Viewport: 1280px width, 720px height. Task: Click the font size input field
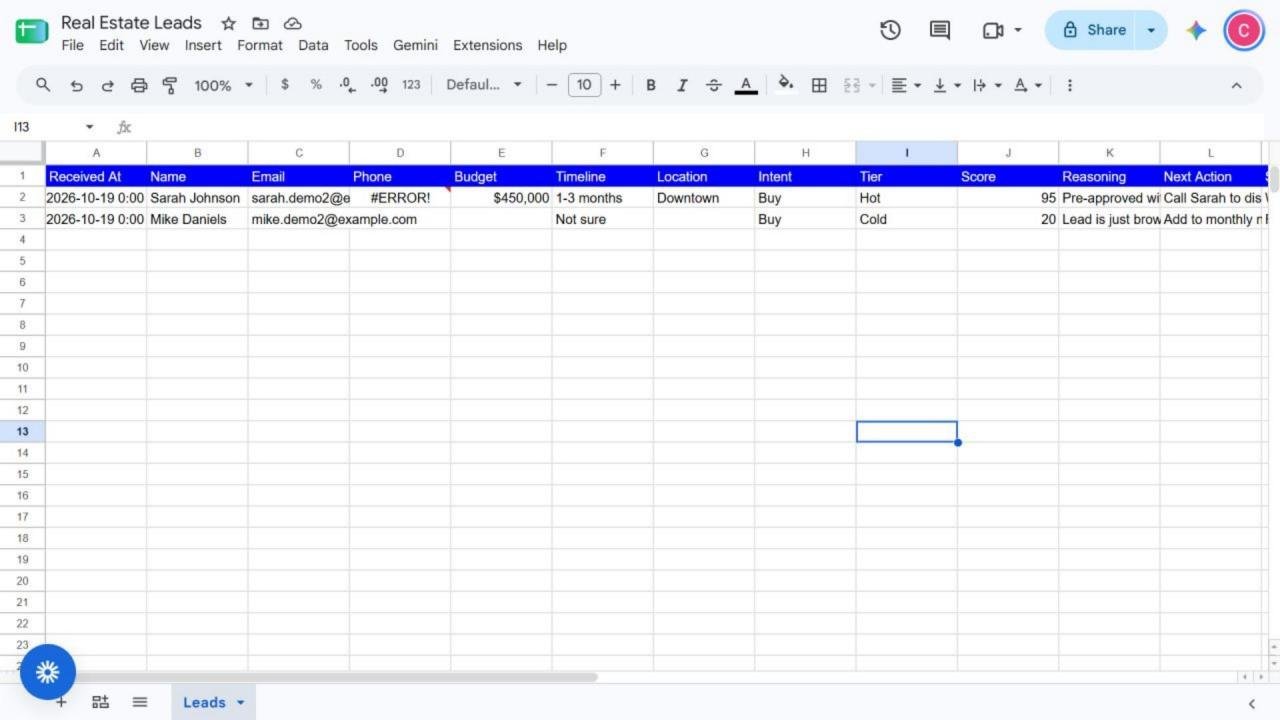tap(584, 85)
